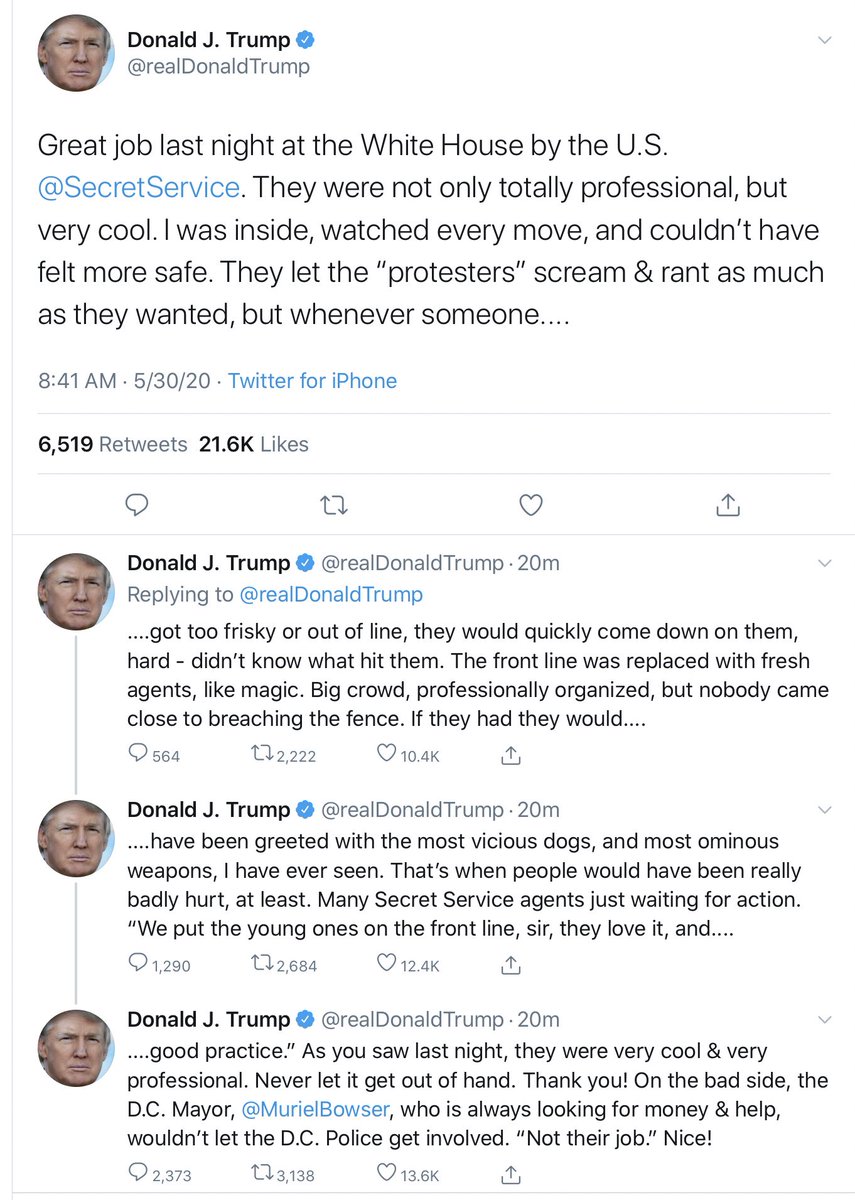Like the reply with 13.6K likes

click(x=385, y=1172)
